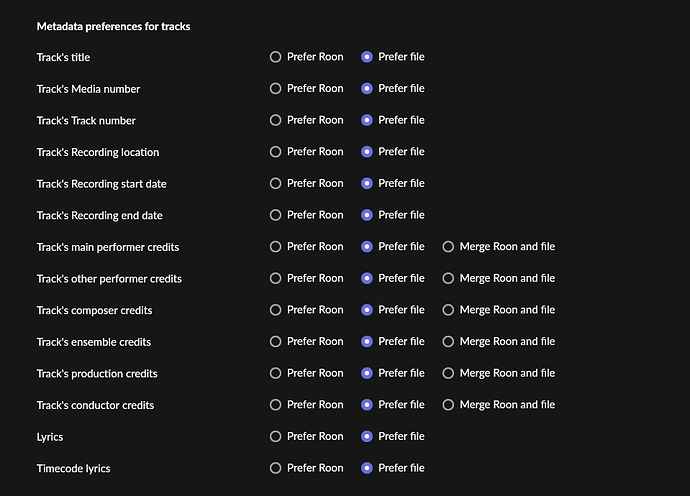Pick Prefer Roon for production credits

276,373
